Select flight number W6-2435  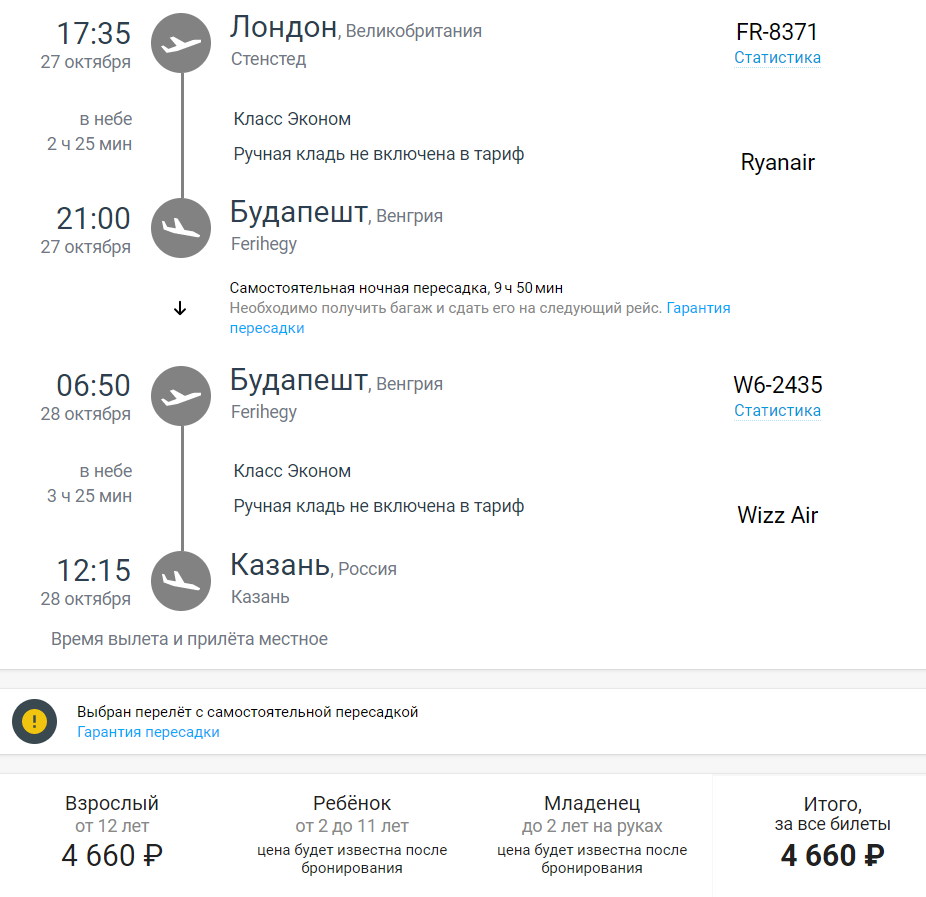click(777, 385)
